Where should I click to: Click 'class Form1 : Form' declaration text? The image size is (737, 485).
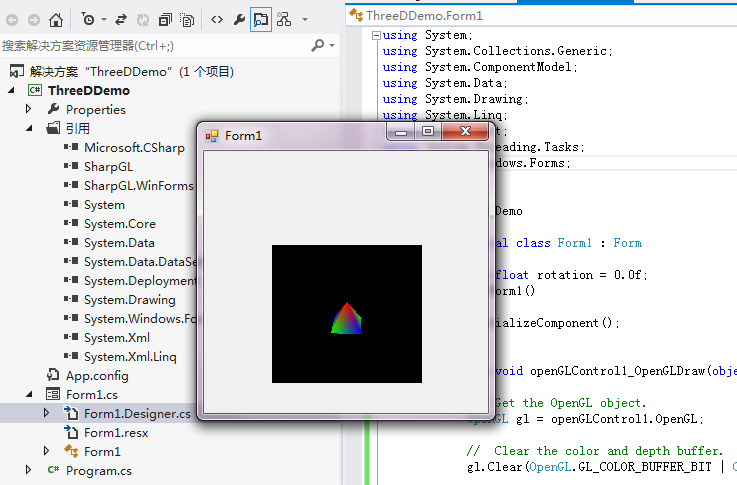coord(579,243)
